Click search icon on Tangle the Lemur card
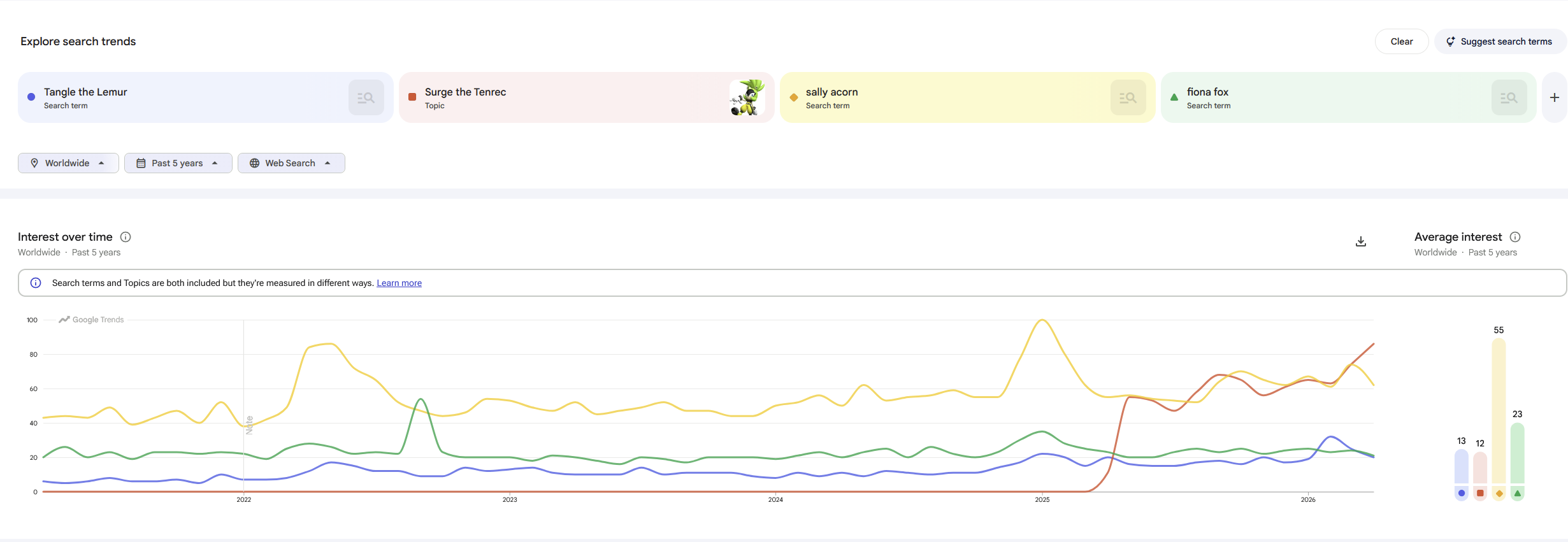Screen dimensions: 1568x542 pos(366,97)
